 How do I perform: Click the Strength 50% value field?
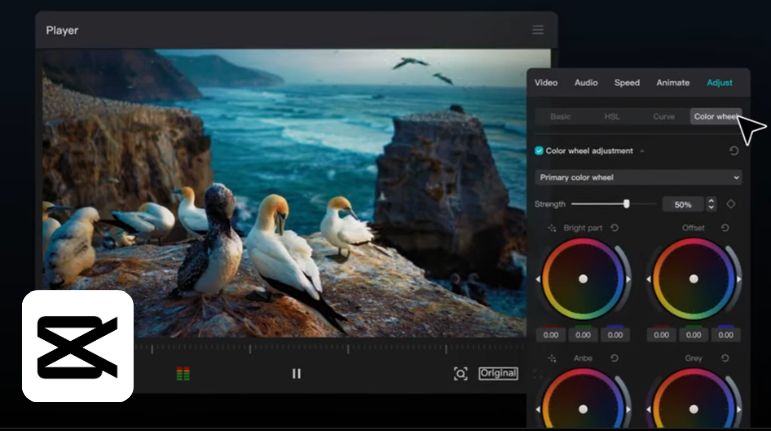(x=683, y=204)
